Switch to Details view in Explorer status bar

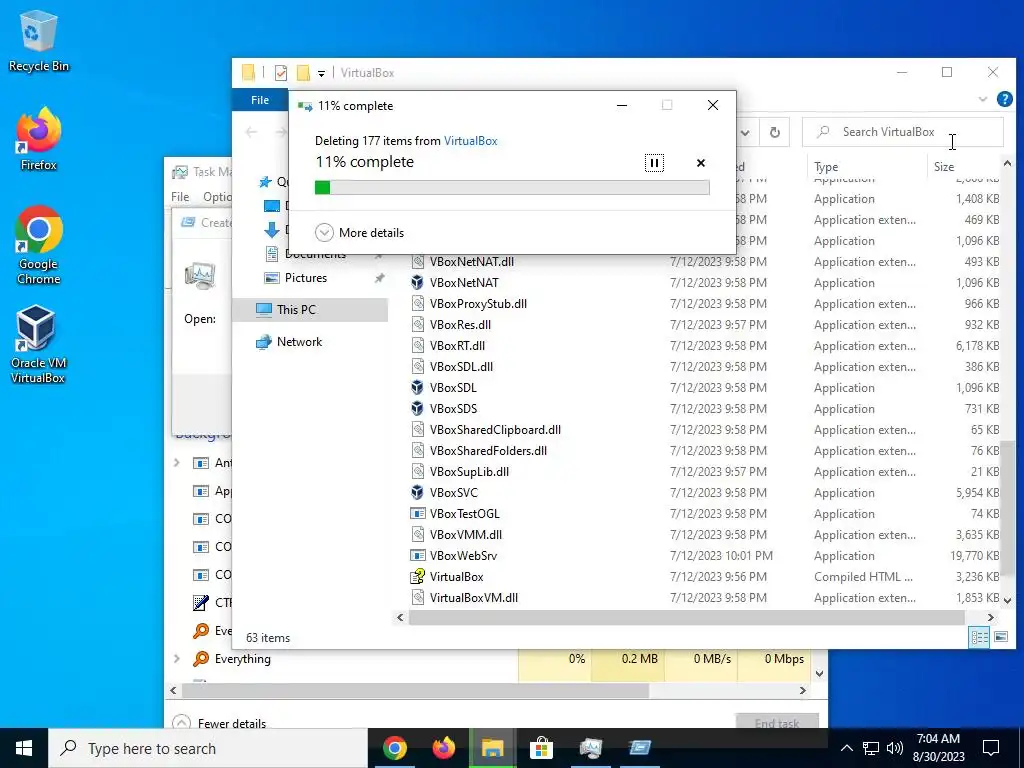(979, 637)
